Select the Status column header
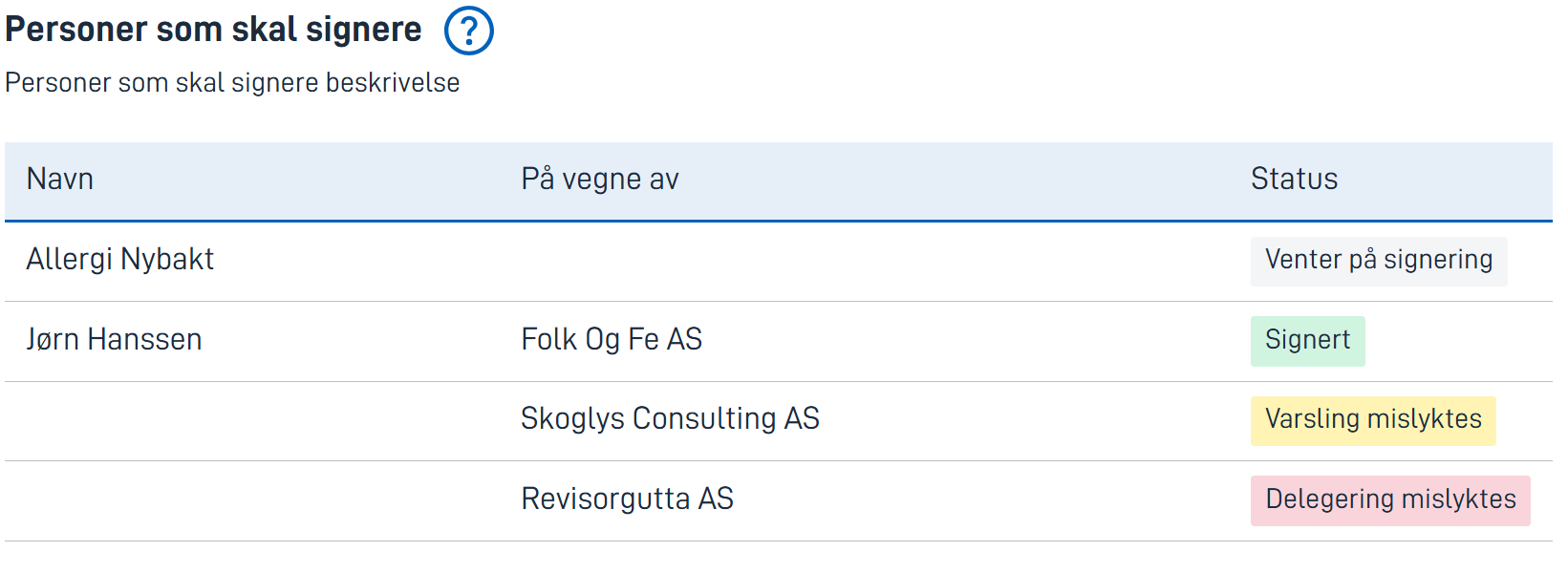Image resolution: width=1568 pixels, height=573 pixels. (x=1295, y=180)
